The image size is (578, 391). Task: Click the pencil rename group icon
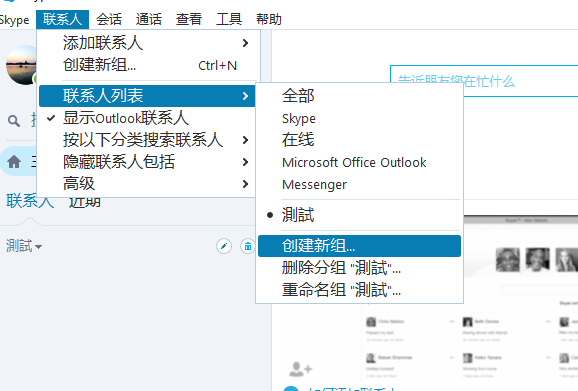point(224,246)
